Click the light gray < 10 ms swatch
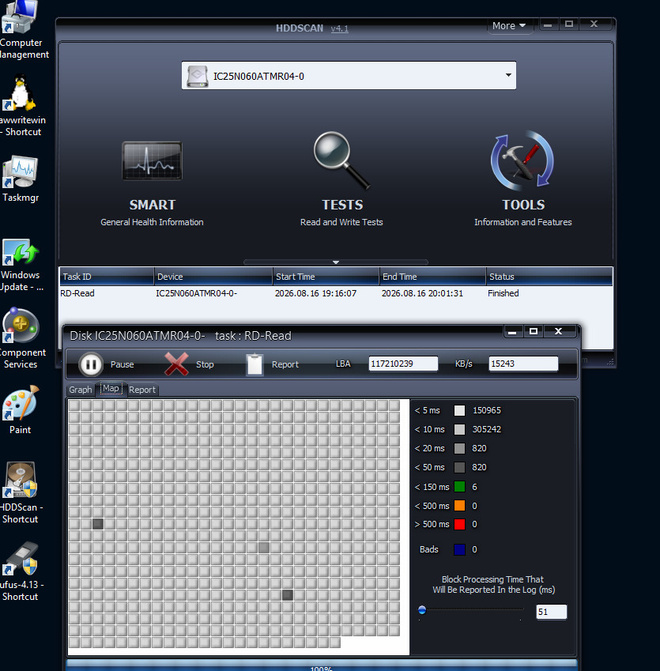 coord(459,430)
